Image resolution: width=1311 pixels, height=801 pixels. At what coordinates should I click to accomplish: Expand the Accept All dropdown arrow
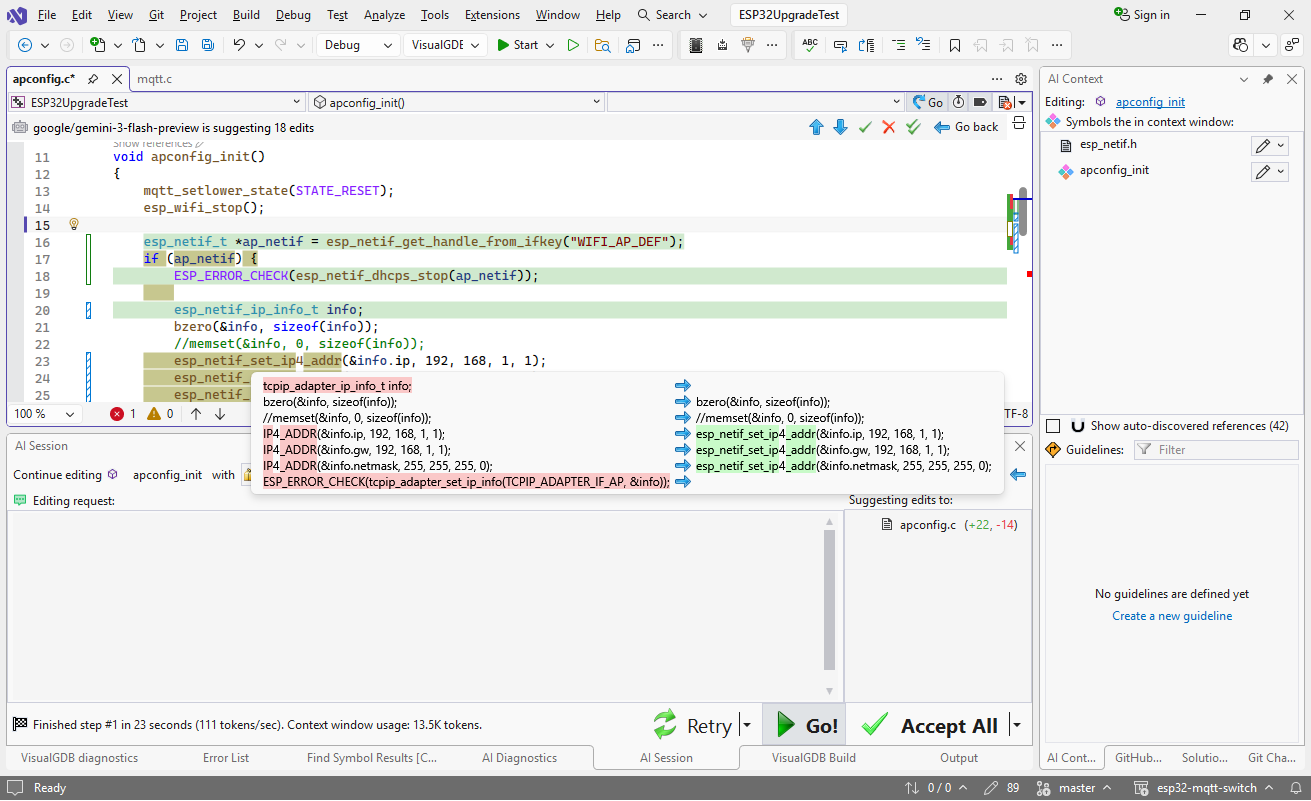[1017, 725]
